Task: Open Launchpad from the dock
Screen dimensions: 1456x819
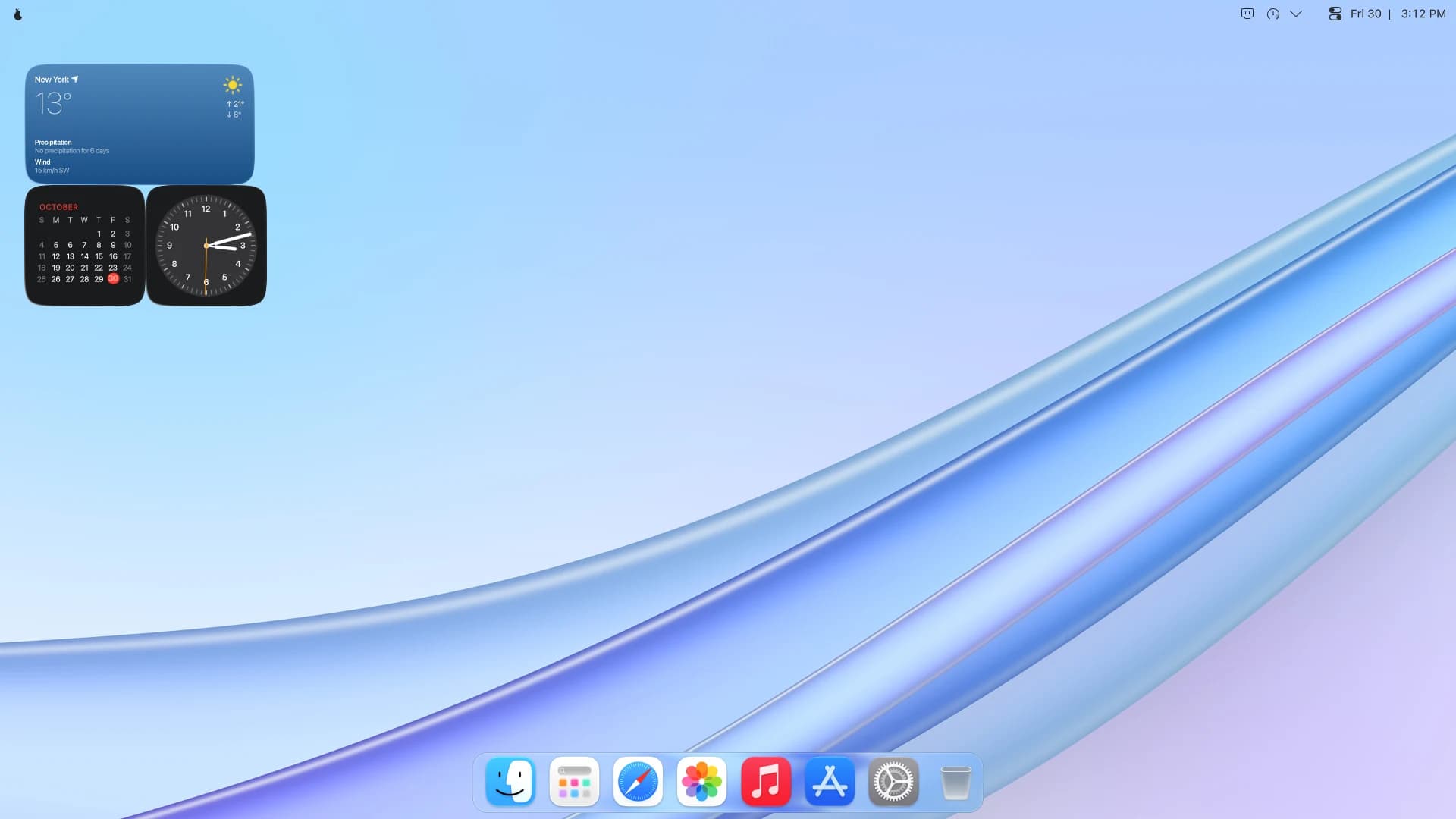Action: [574, 781]
